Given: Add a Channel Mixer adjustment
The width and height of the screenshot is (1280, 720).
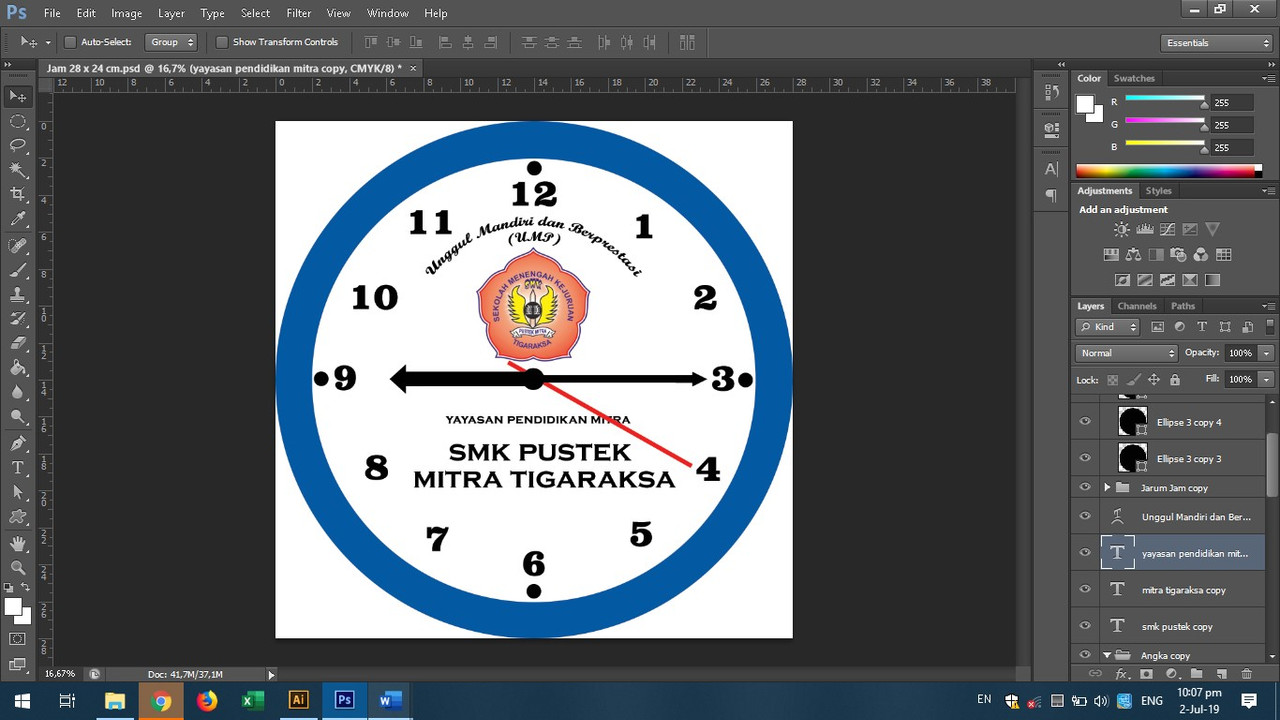Looking at the screenshot, I should coord(1201,255).
